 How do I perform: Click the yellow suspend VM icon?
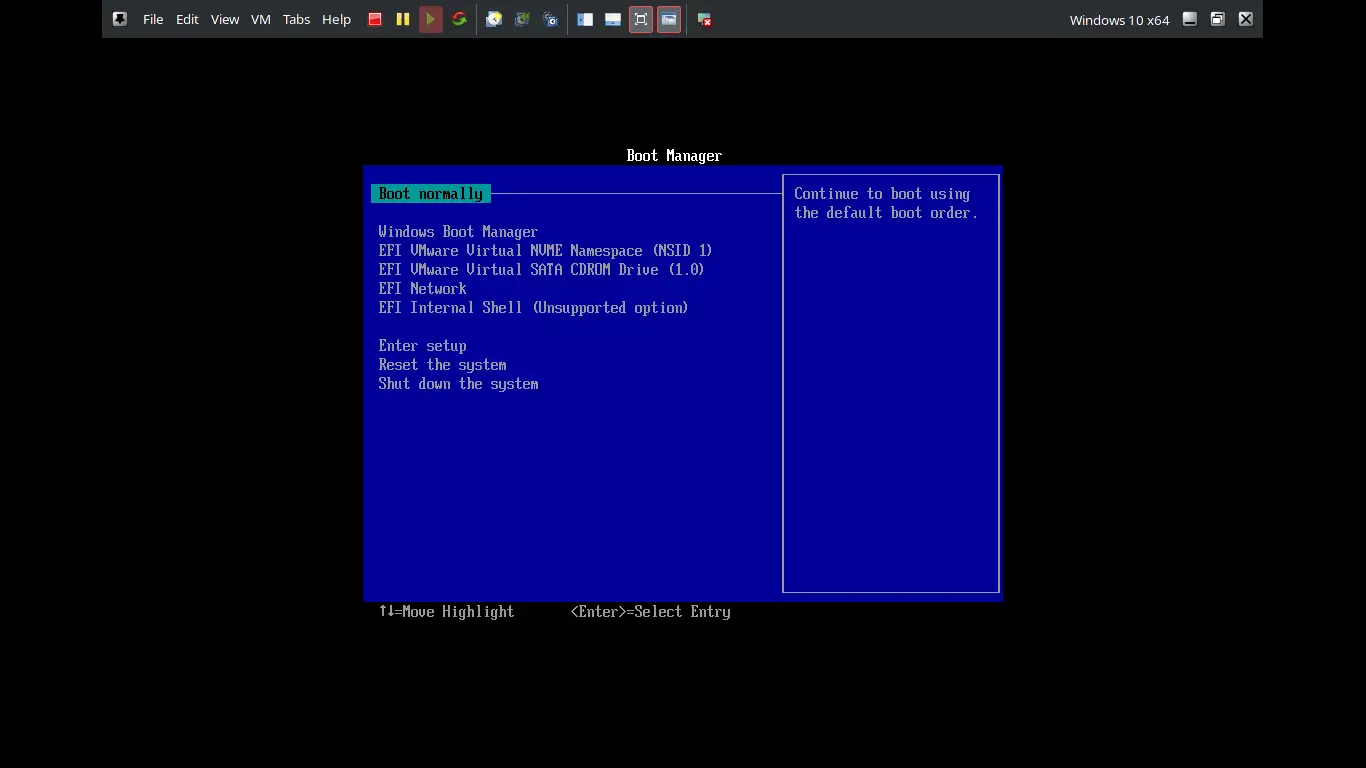pyautogui.click(x=403, y=19)
